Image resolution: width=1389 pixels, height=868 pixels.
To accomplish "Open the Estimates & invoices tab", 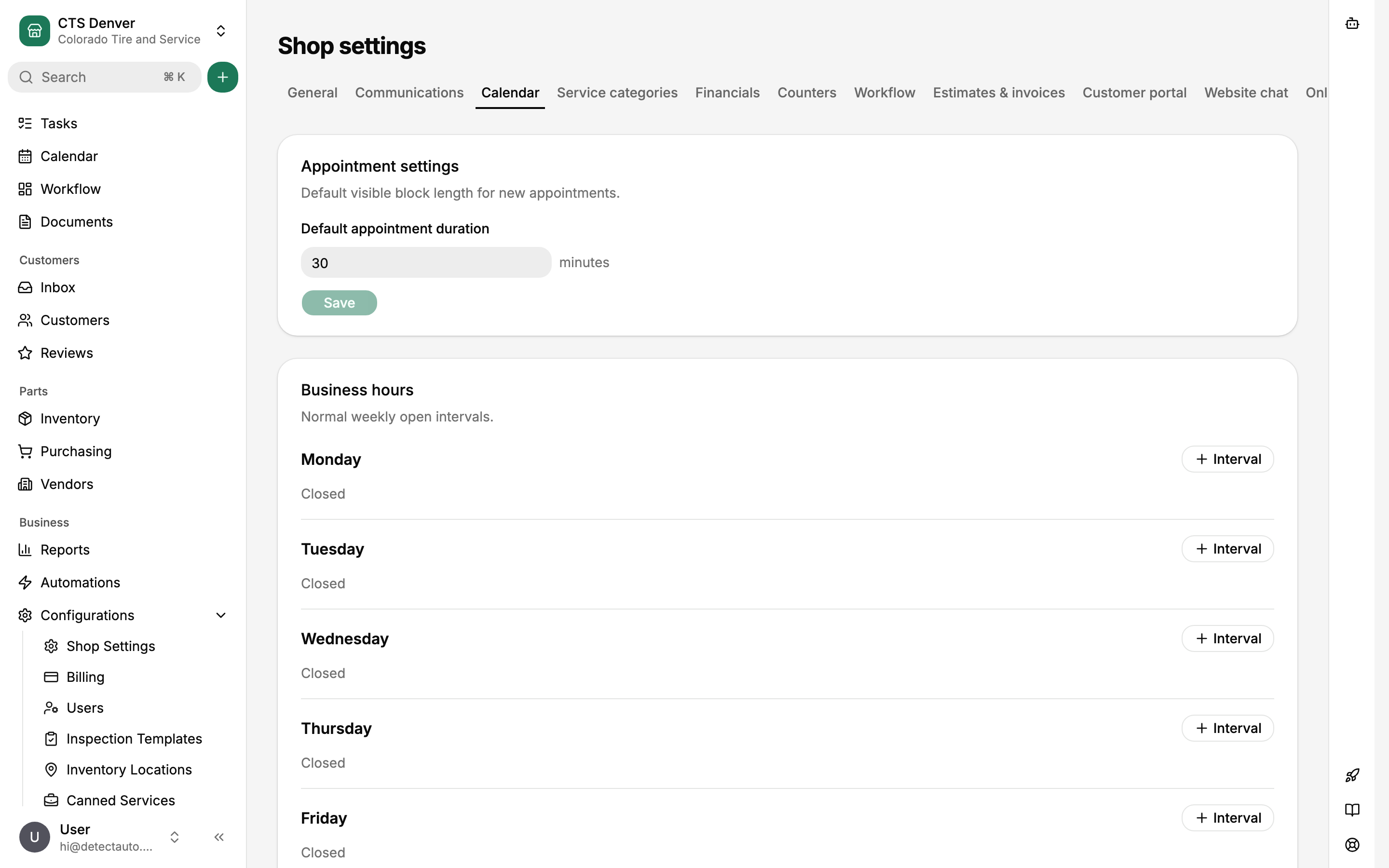I will 999,93.
